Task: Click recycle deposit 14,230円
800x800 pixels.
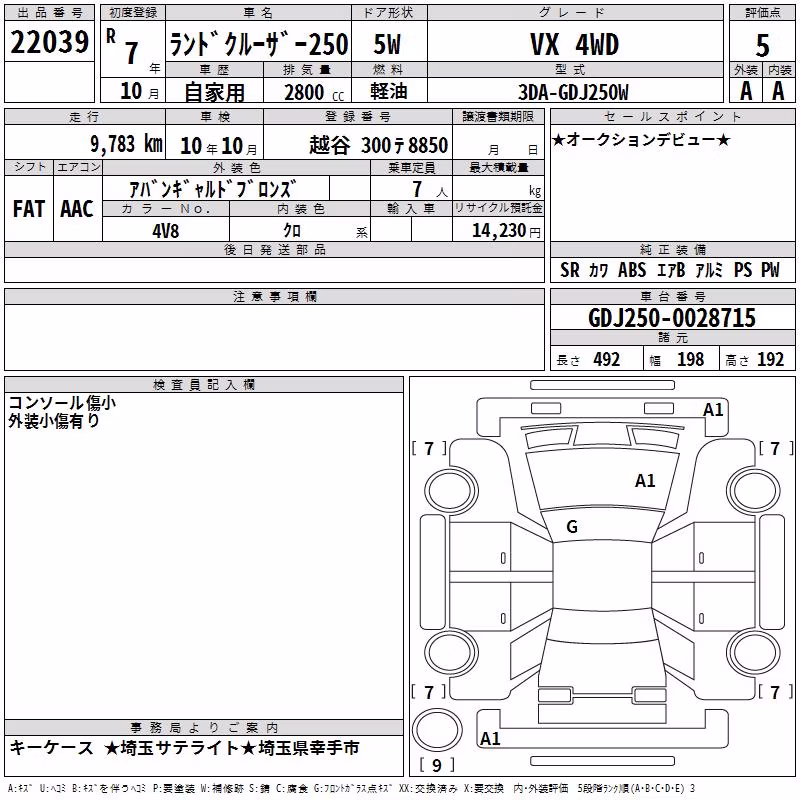Action: [x=506, y=231]
